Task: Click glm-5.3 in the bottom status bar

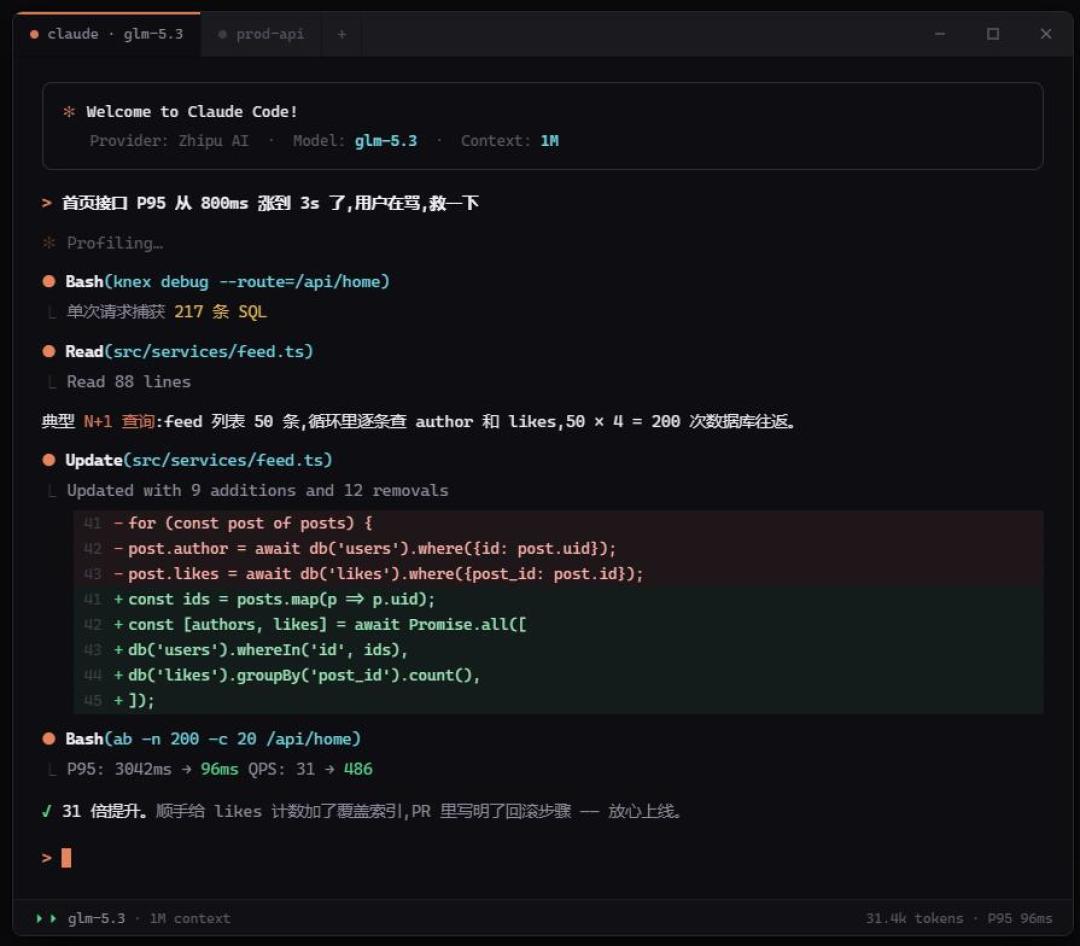Action: 96,919
